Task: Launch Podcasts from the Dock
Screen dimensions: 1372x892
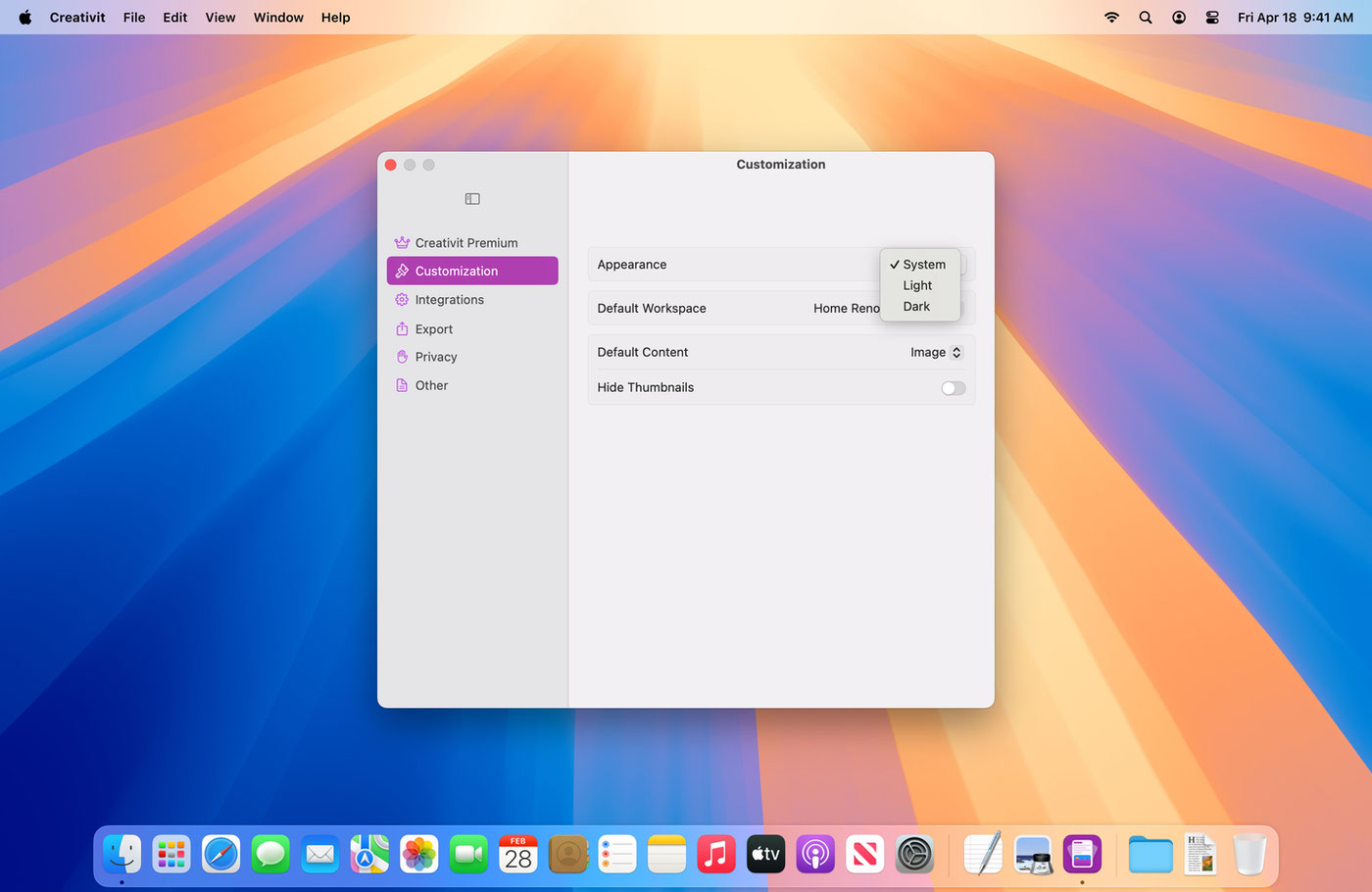Action: point(814,855)
